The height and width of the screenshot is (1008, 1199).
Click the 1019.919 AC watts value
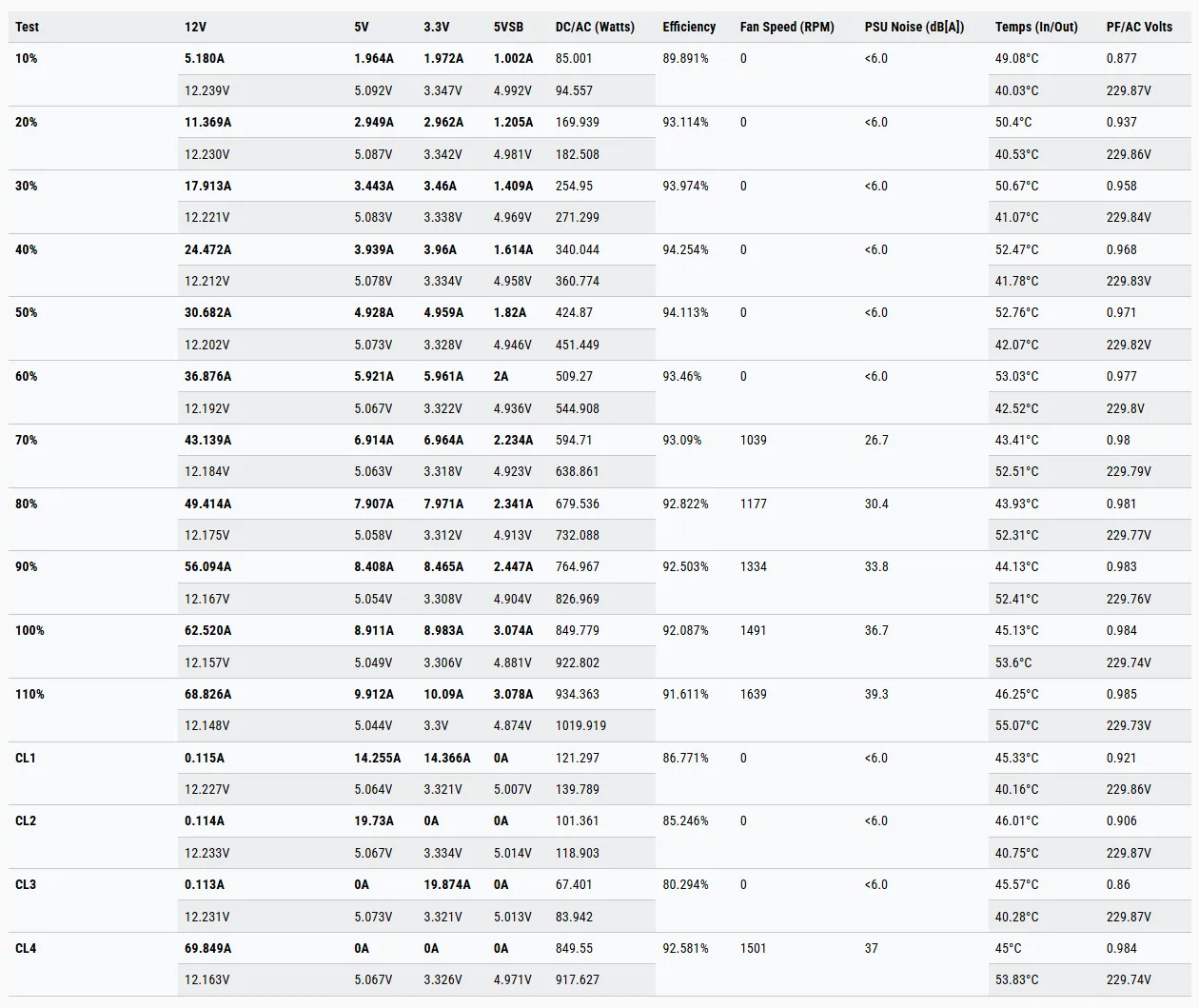tap(580, 725)
